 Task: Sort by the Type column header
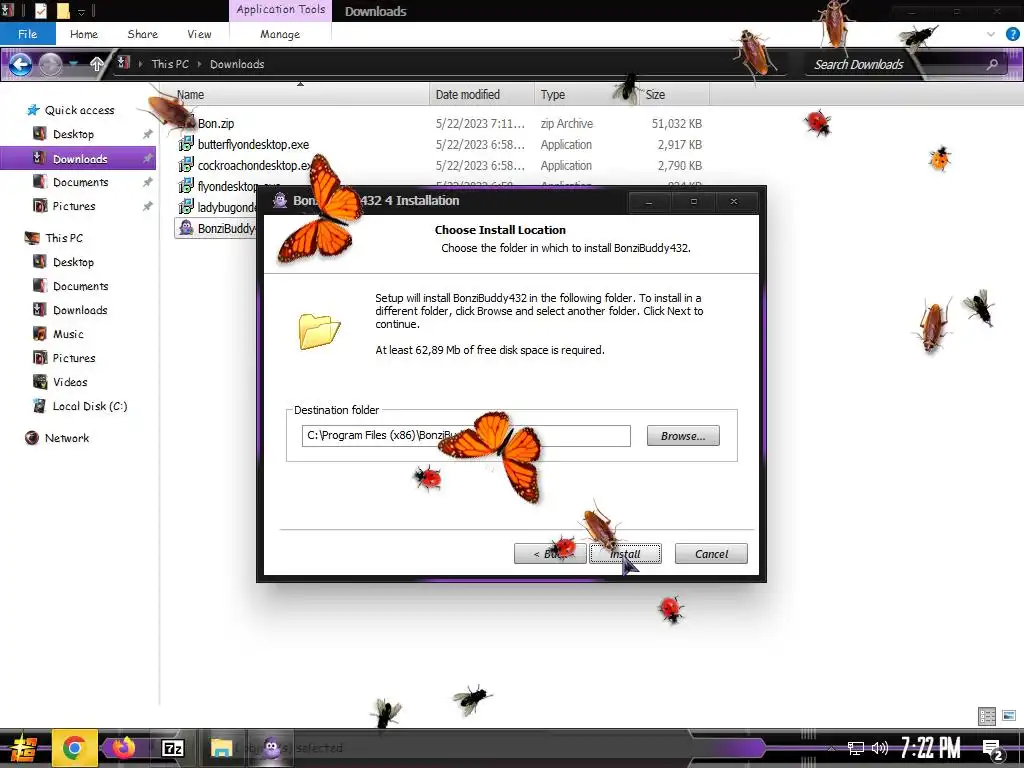tap(586, 95)
